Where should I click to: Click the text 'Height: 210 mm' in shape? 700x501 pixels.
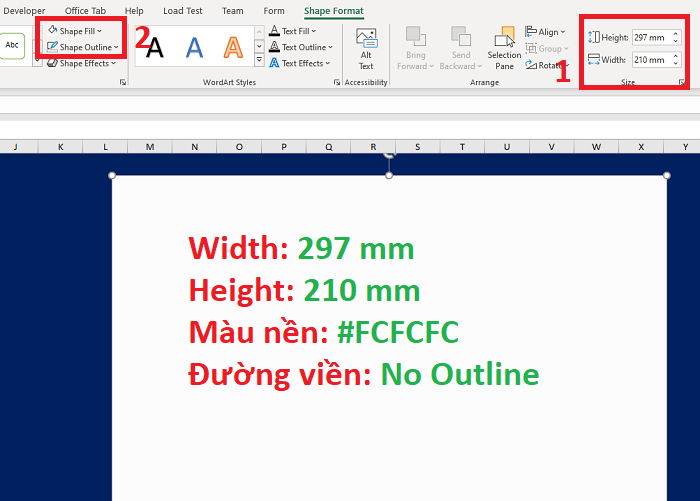pos(304,290)
